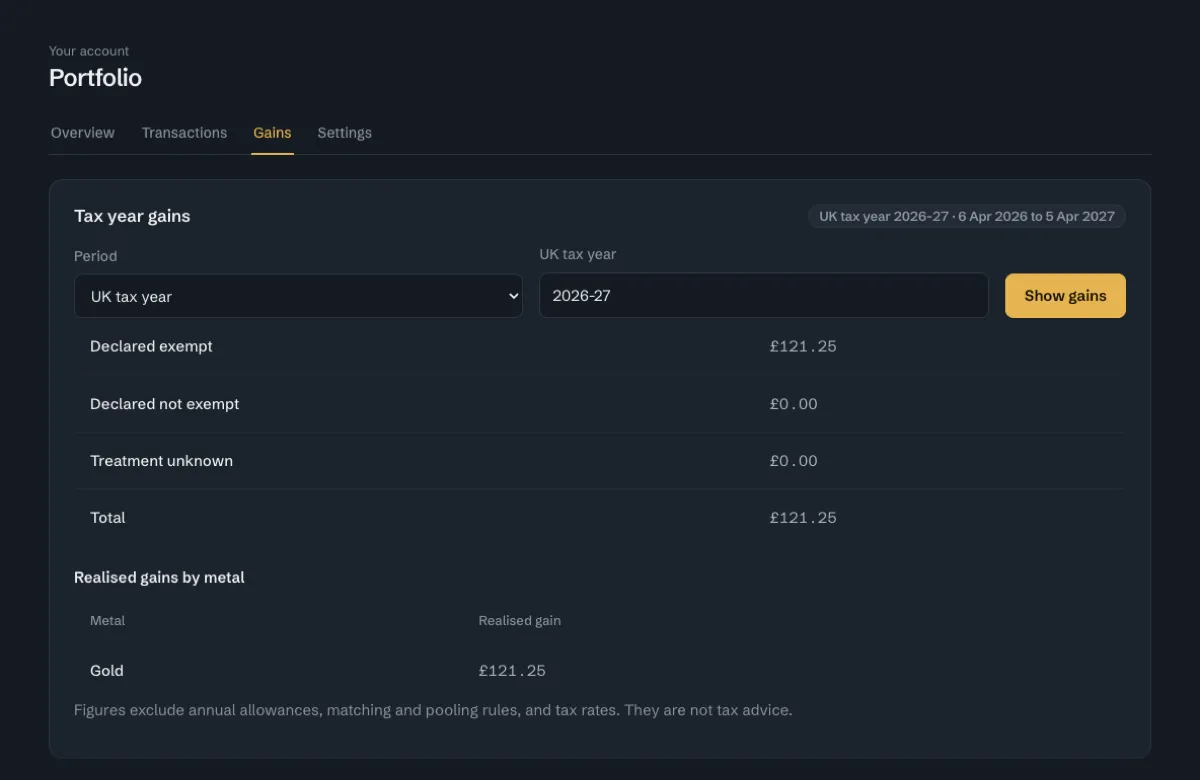The width and height of the screenshot is (1200, 780).
Task: Click the tax advice disclaimer note
Action: (x=433, y=710)
